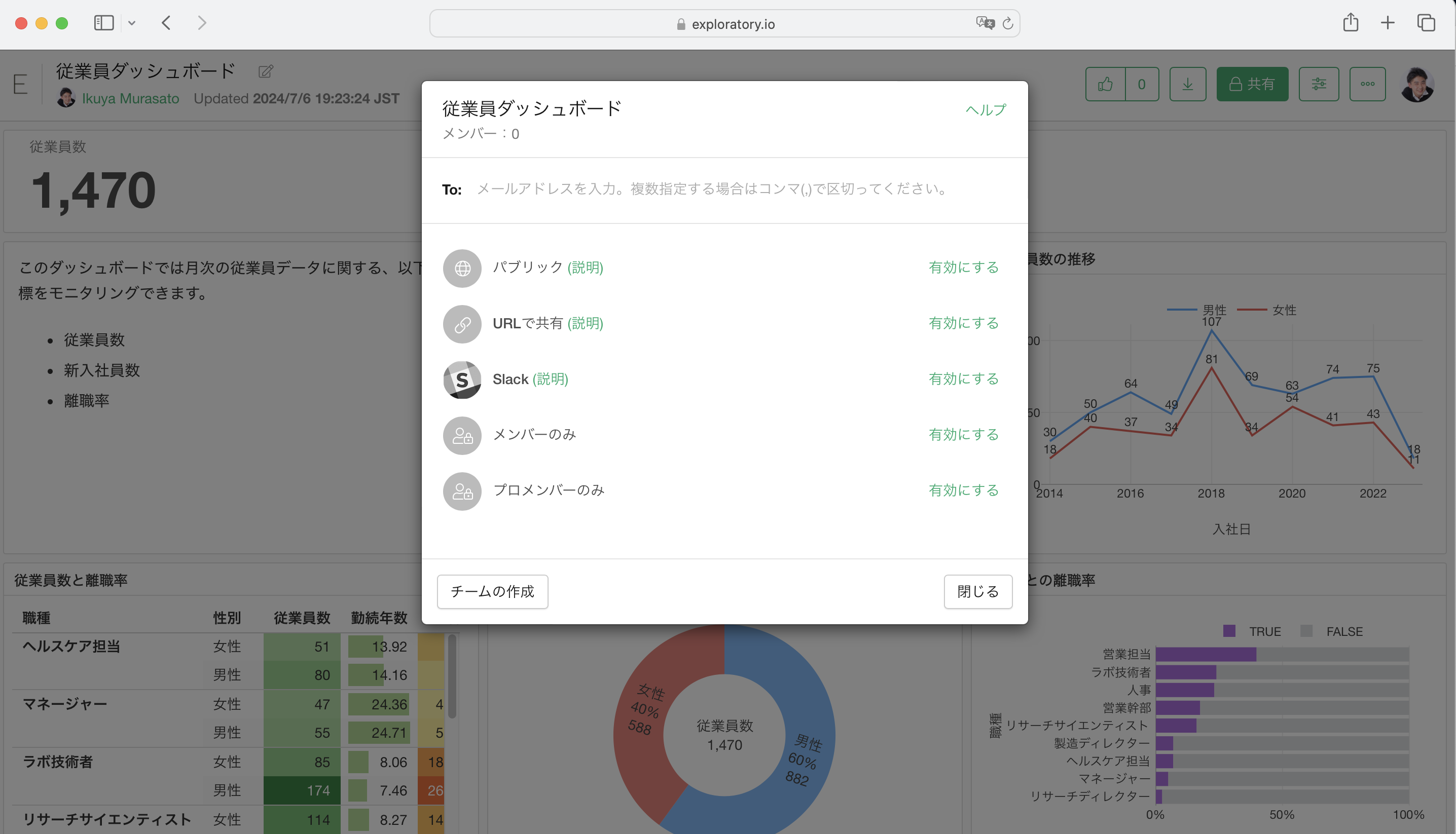The height and width of the screenshot is (834, 1456).
Task: Open the Safari share icon
Action: point(1351,22)
